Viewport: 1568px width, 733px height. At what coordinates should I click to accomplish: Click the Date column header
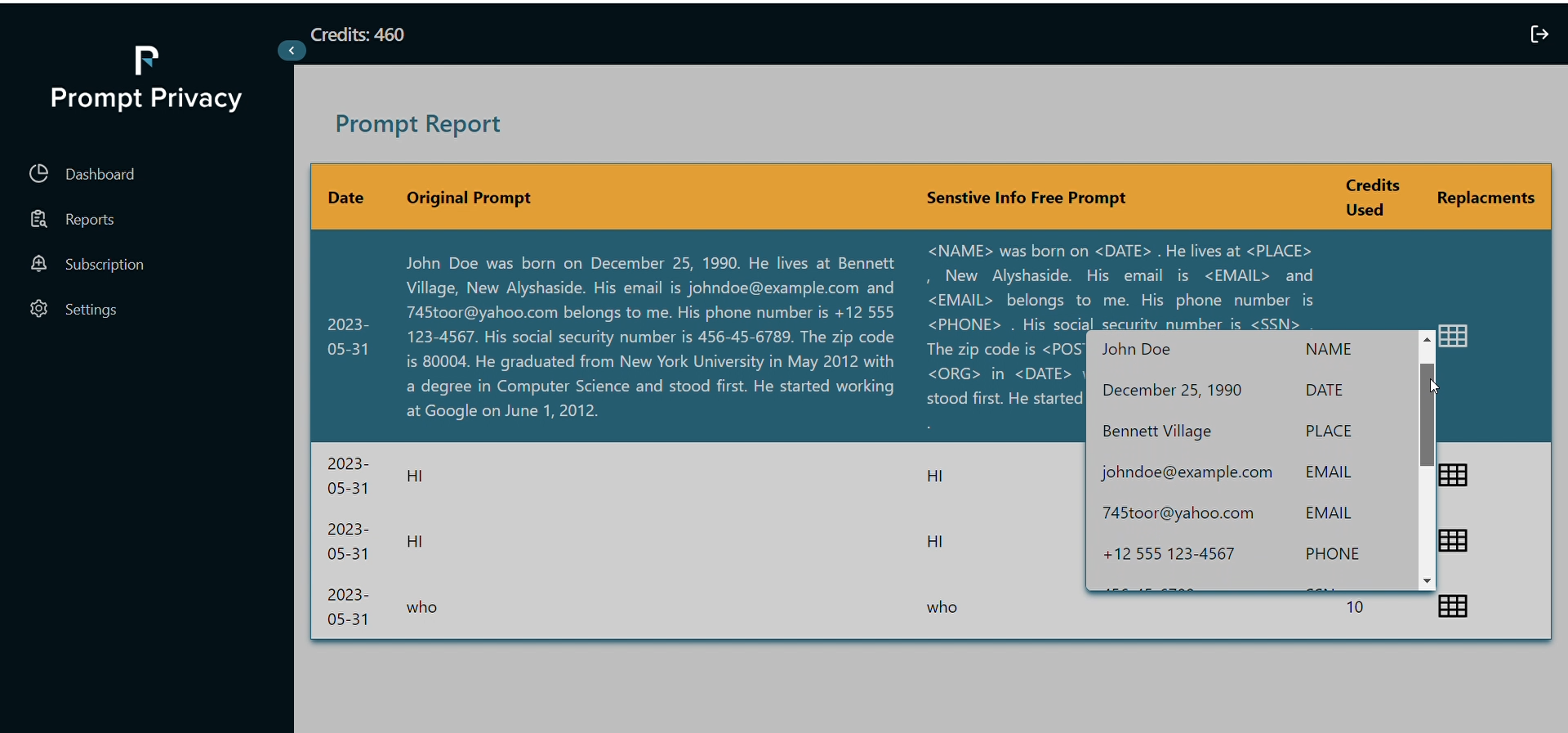(x=345, y=198)
